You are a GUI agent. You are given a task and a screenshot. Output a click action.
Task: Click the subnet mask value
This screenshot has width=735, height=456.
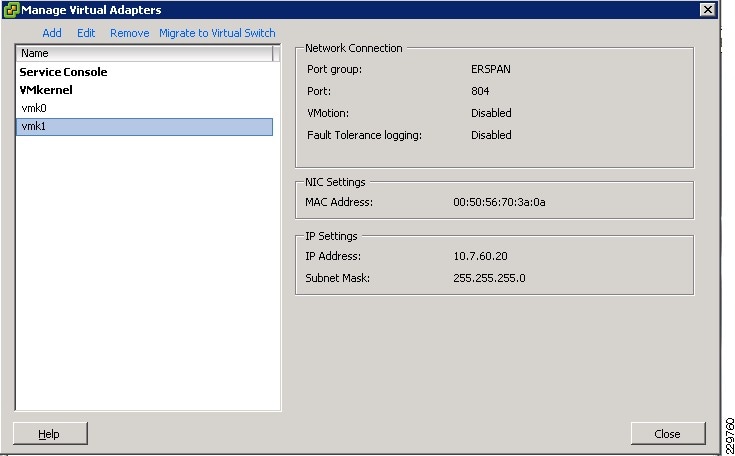[x=489, y=278]
